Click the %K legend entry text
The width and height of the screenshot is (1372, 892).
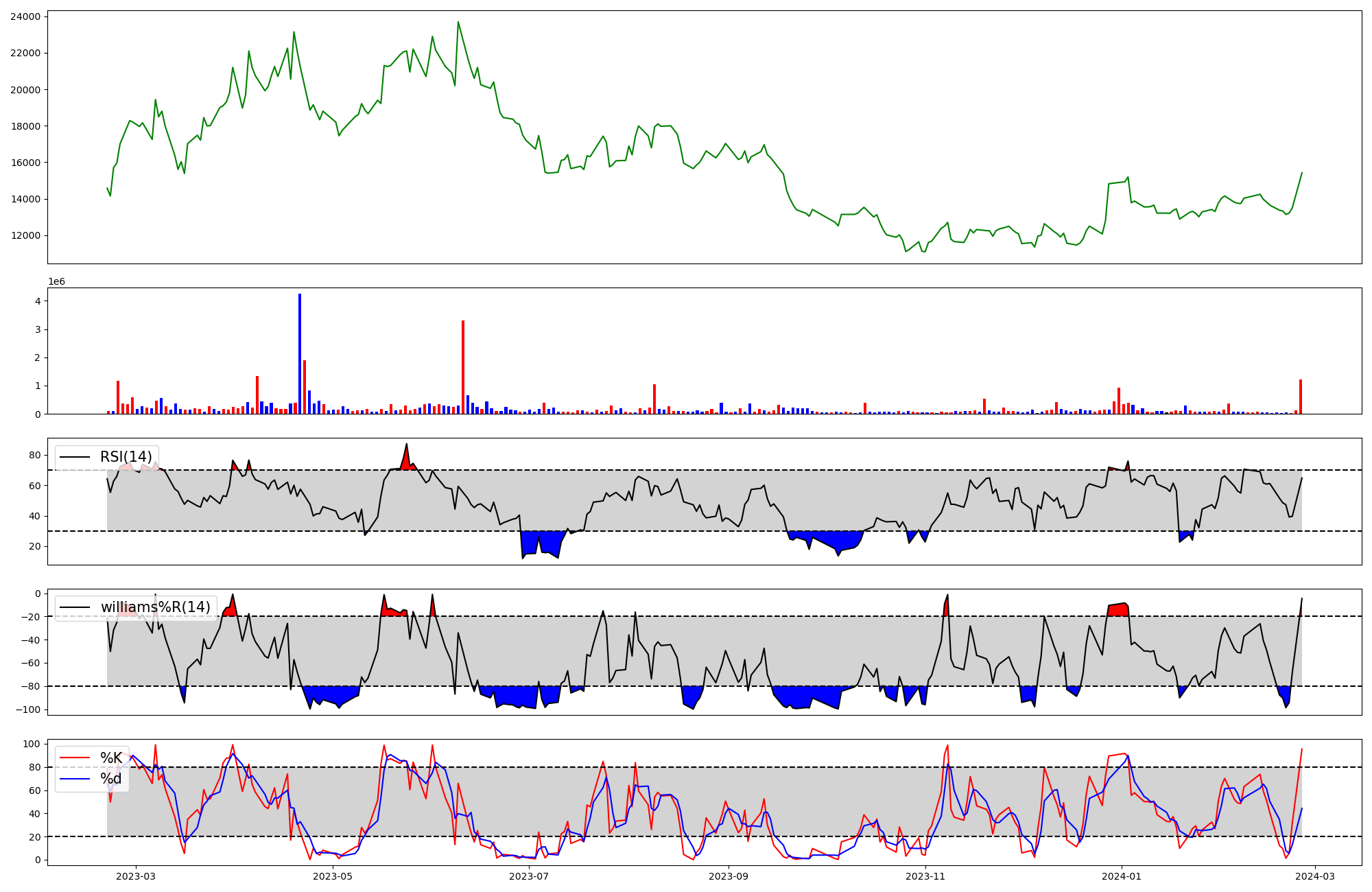click(x=111, y=758)
